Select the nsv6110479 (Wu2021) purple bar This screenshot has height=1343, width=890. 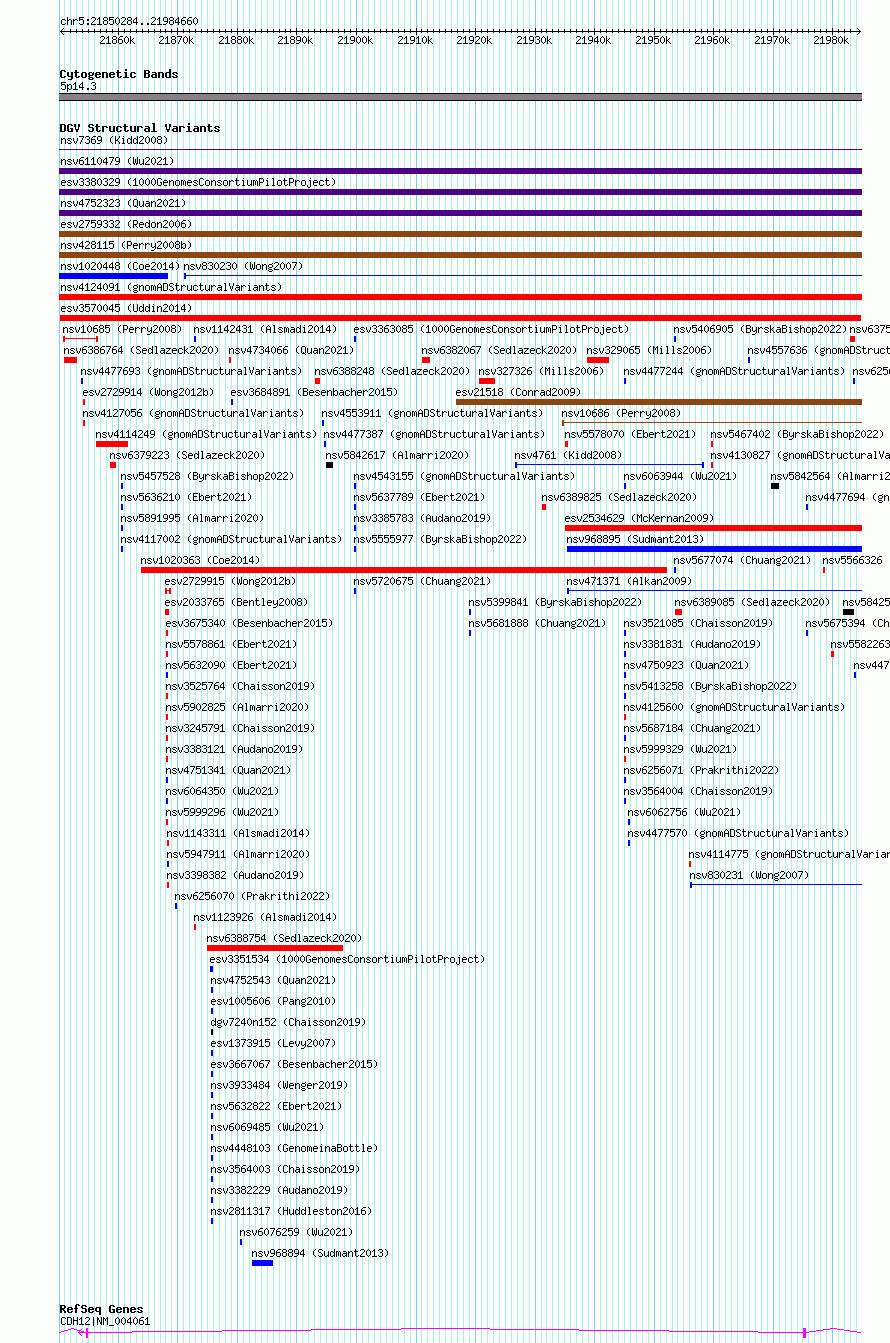[460, 171]
